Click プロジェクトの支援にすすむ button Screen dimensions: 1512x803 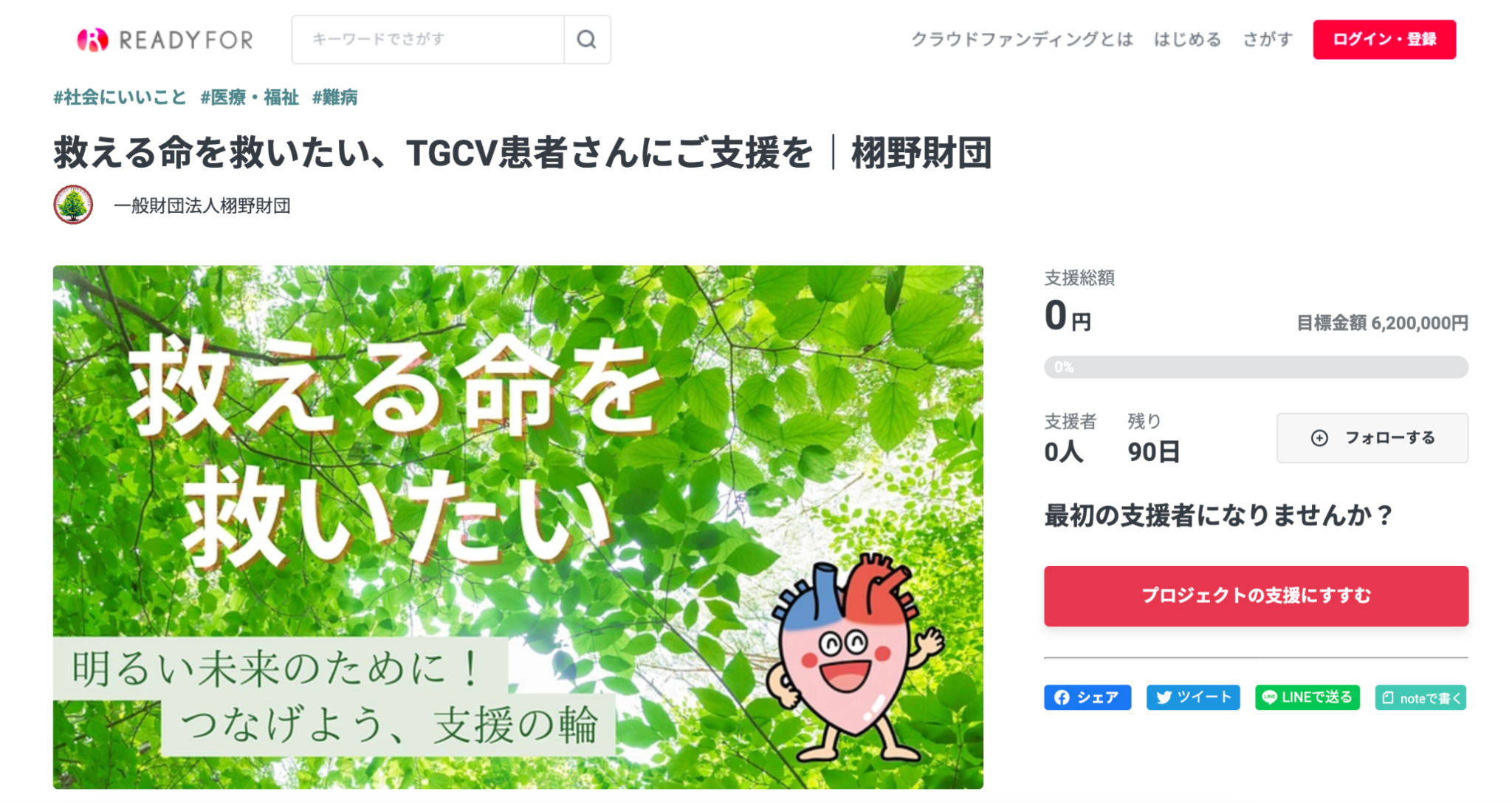tap(1256, 596)
